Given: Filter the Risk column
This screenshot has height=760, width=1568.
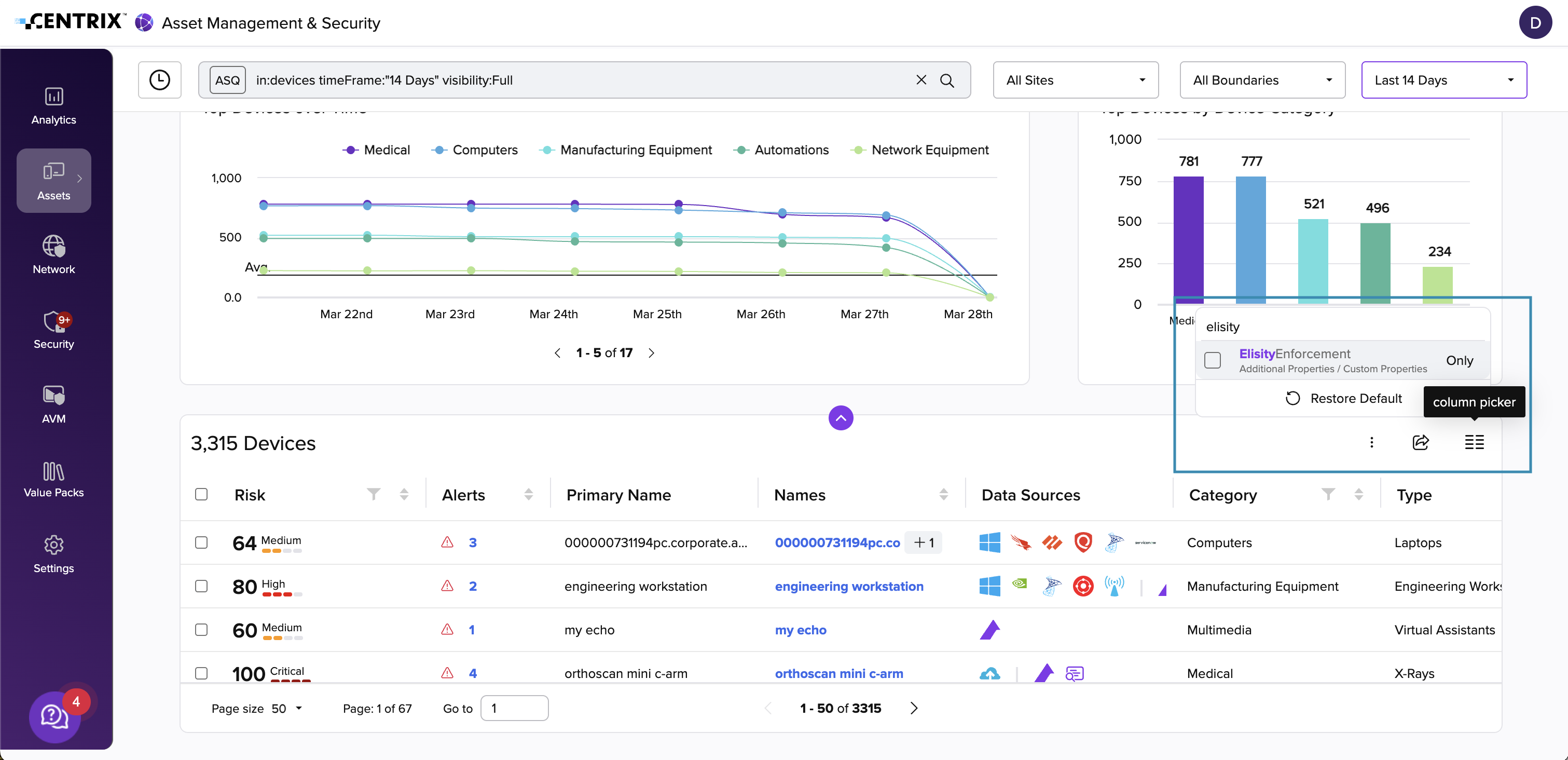Looking at the screenshot, I should pyautogui.click(x=374, y=494).
